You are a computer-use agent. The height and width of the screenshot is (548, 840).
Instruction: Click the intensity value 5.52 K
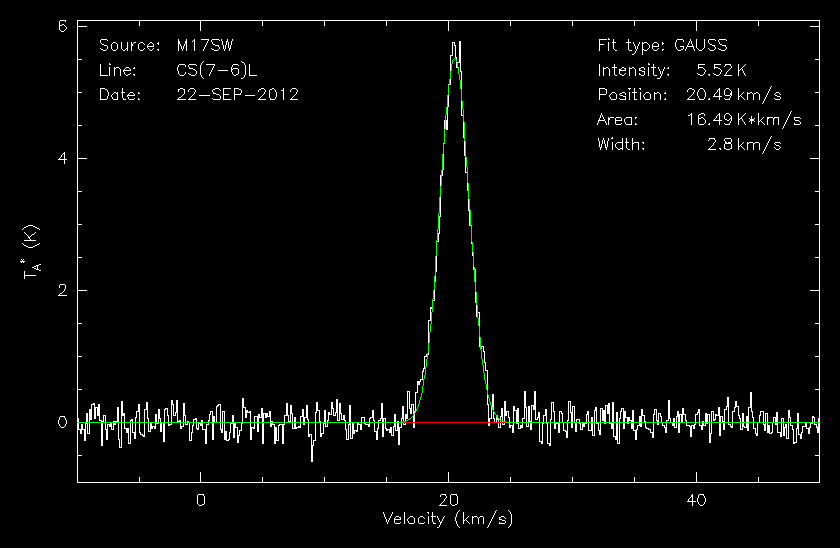click(x=721, y=70)
